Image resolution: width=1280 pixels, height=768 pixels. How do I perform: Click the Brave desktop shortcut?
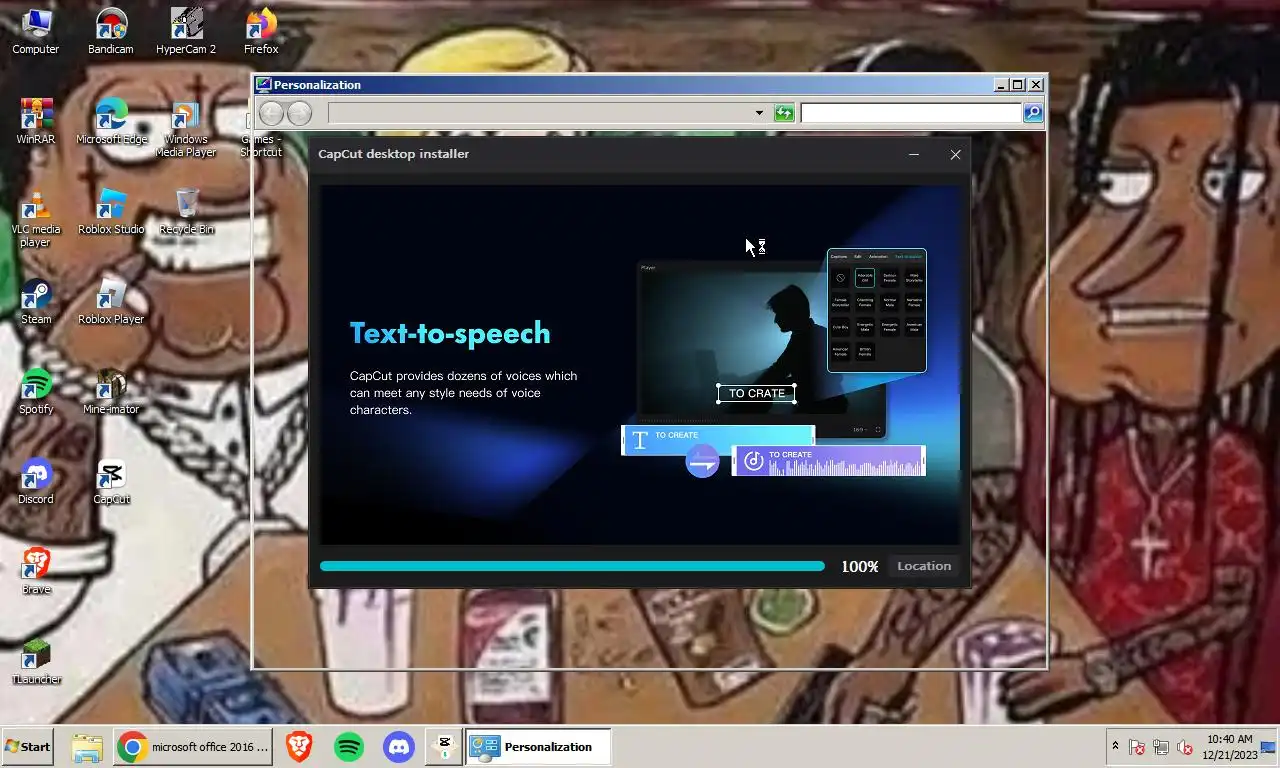coord(35,571)
